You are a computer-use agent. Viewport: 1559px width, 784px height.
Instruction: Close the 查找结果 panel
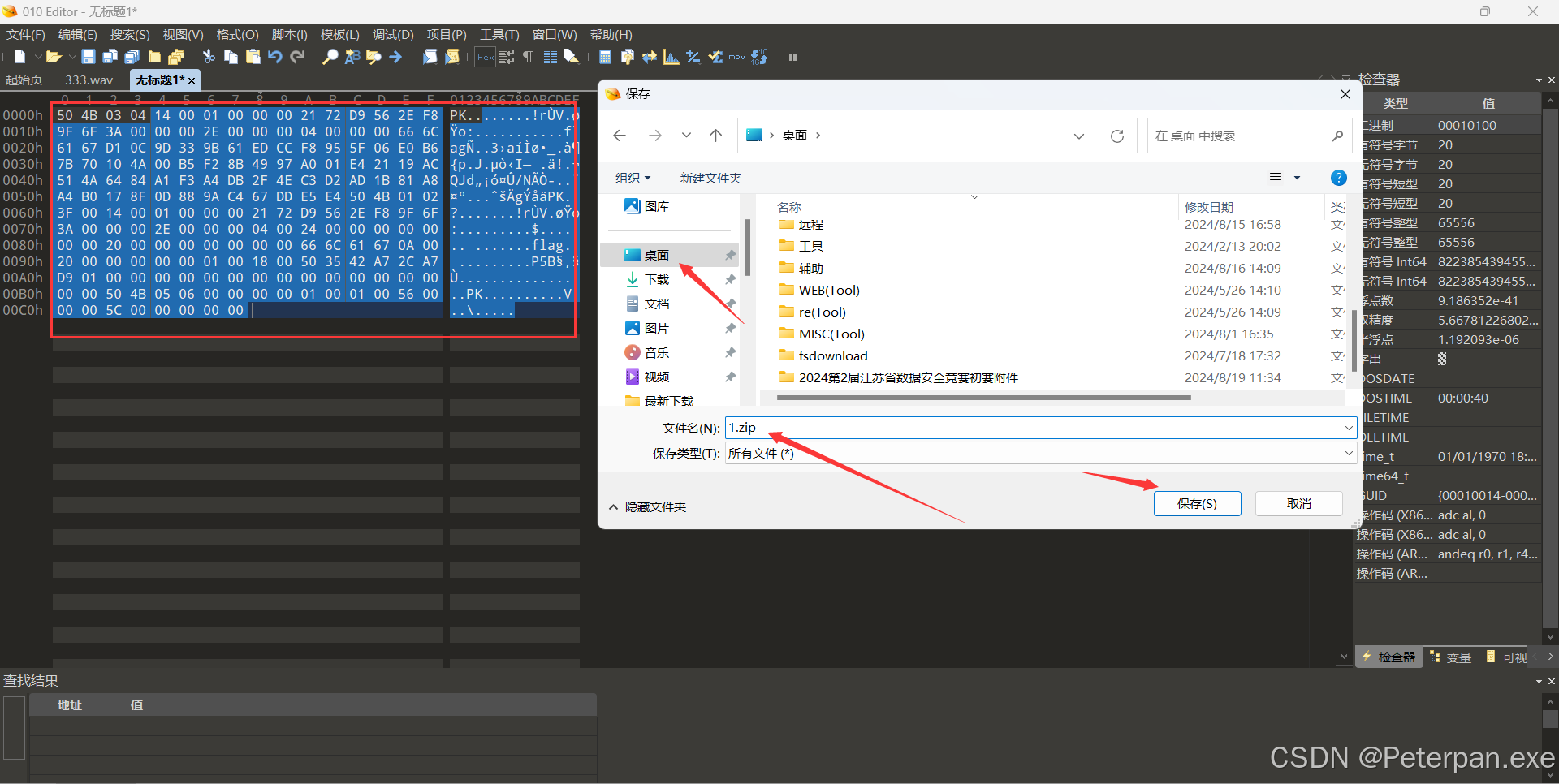click(x=1552, y=681)
